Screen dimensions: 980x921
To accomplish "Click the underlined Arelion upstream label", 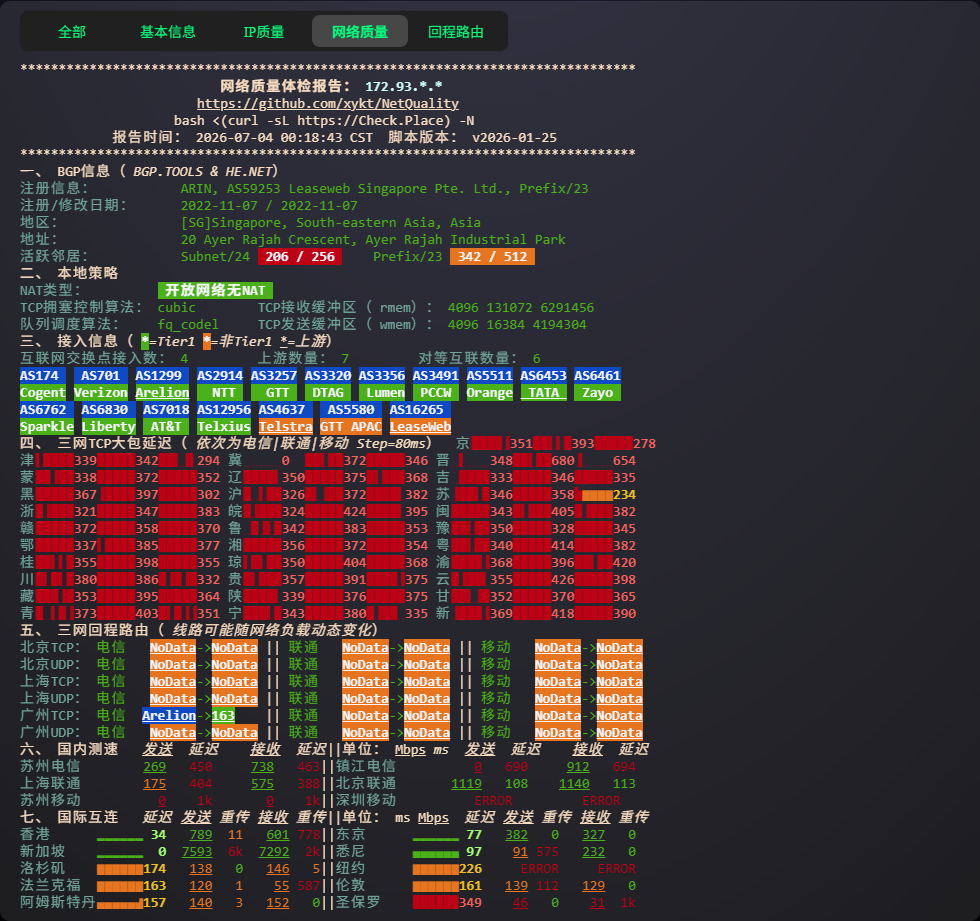I will coord(162,392).
